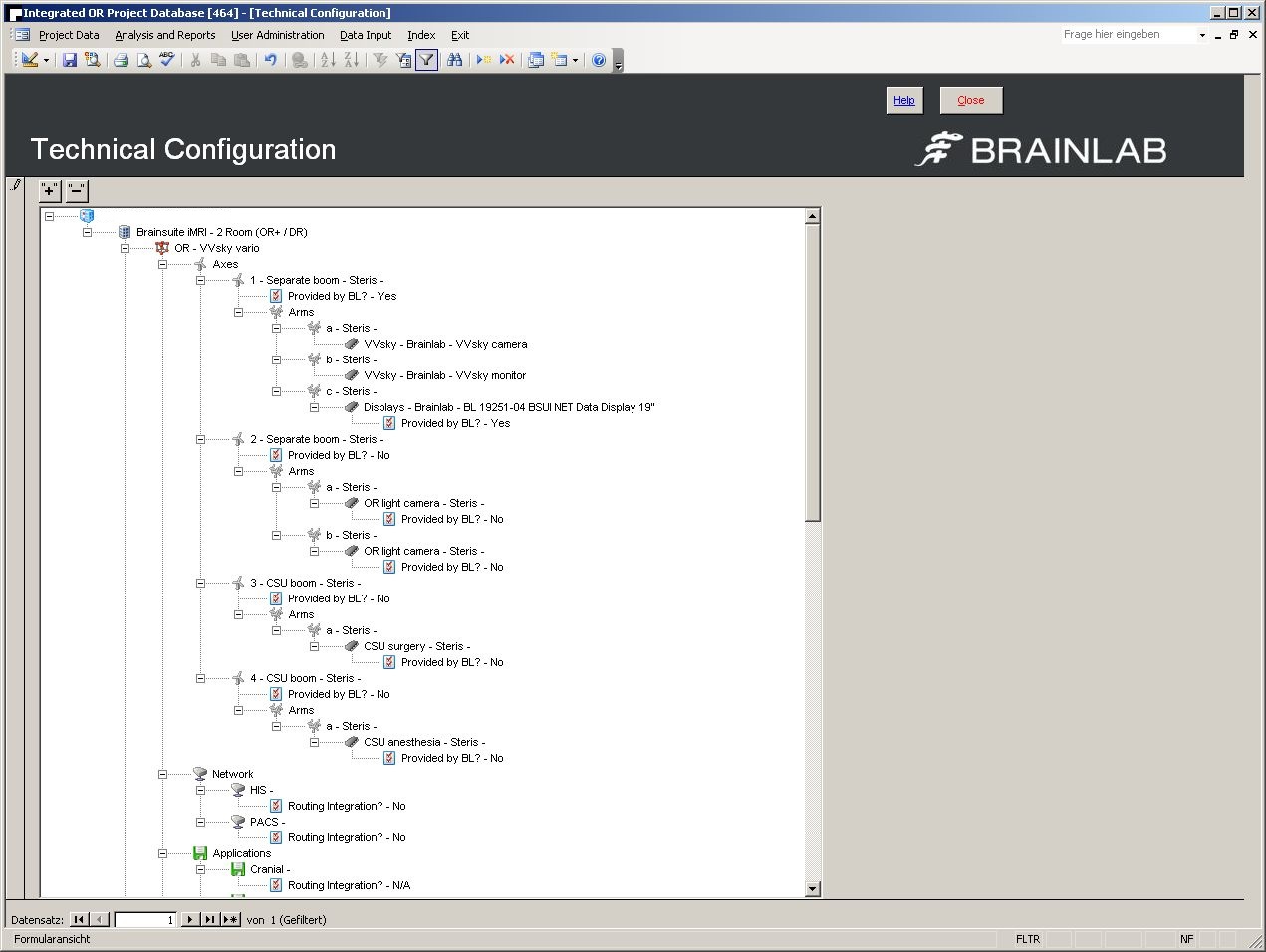Click the Filter By Selection icon
This screenshot has height=952, width=1266.
tap(380, 60)
